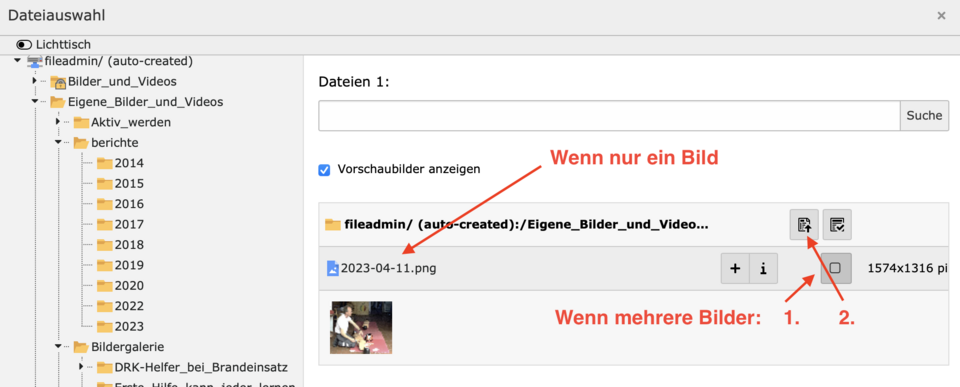Select the 2019 folder in tree
This screenshot has width=960, height=387.
coord(129,265)
